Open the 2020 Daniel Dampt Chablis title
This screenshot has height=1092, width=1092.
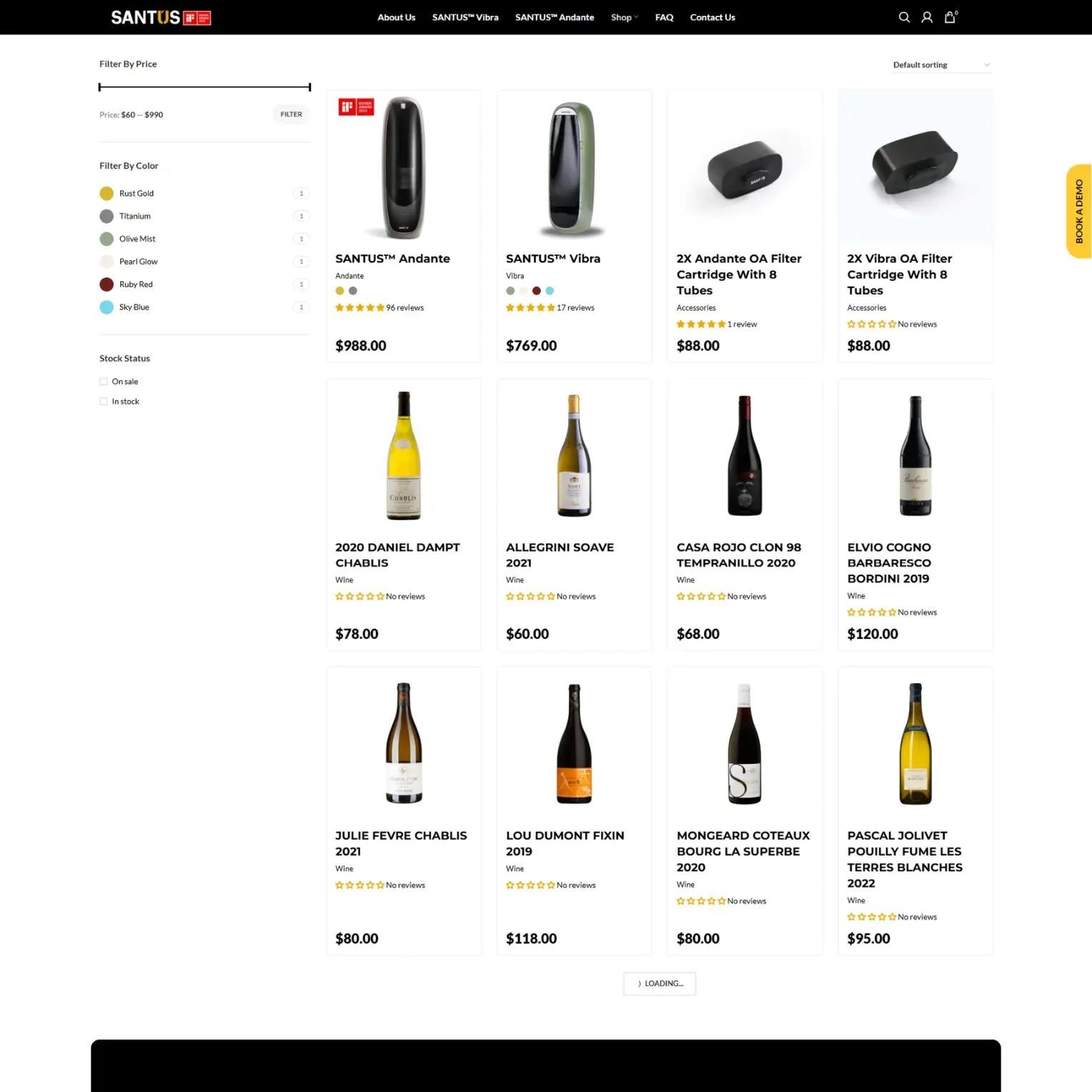tap(397, 555)
